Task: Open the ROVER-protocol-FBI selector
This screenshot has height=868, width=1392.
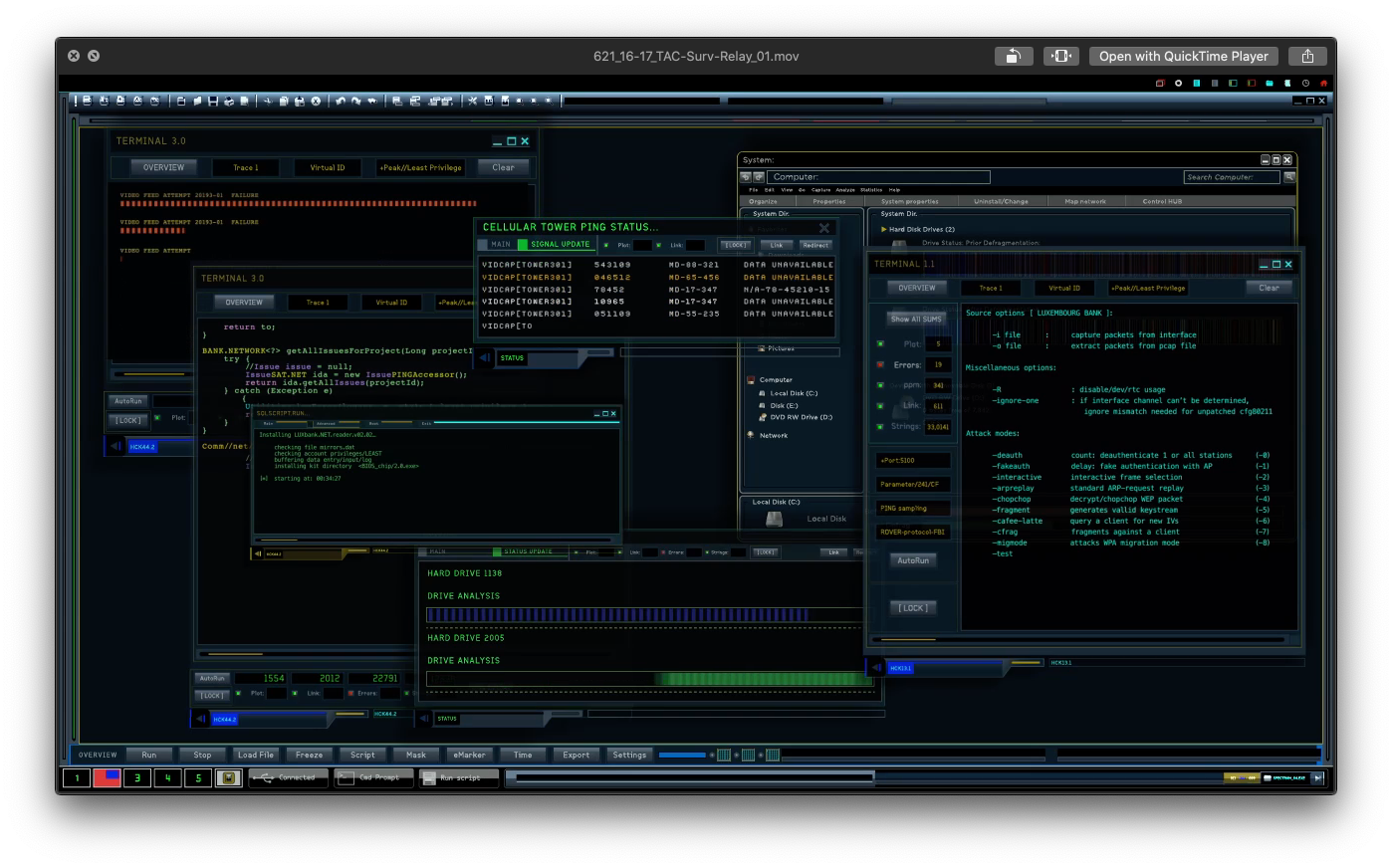Action: [x=913, y=532]
